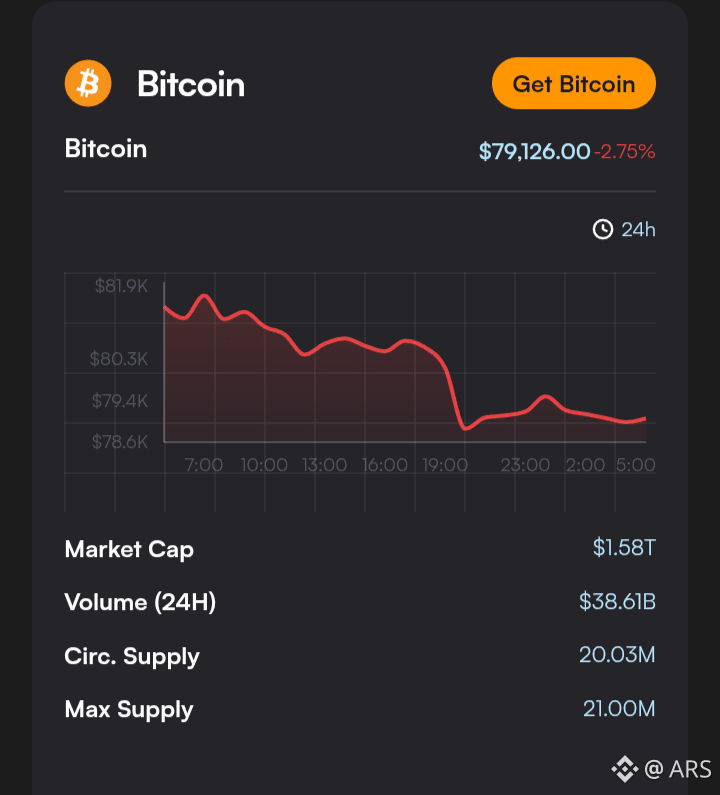Click the clock icon beside 24h

tap(603, 230)
